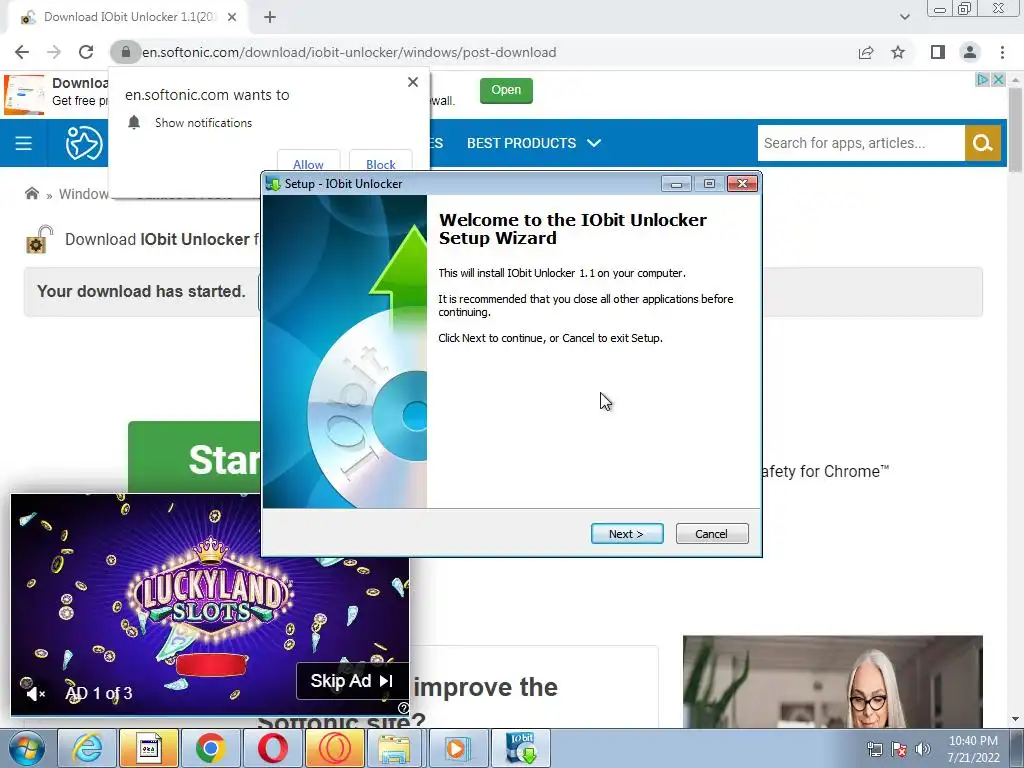Open Chrome side panel icon
This screenshot has height=768, width=1024.
[x=938, y=52]
